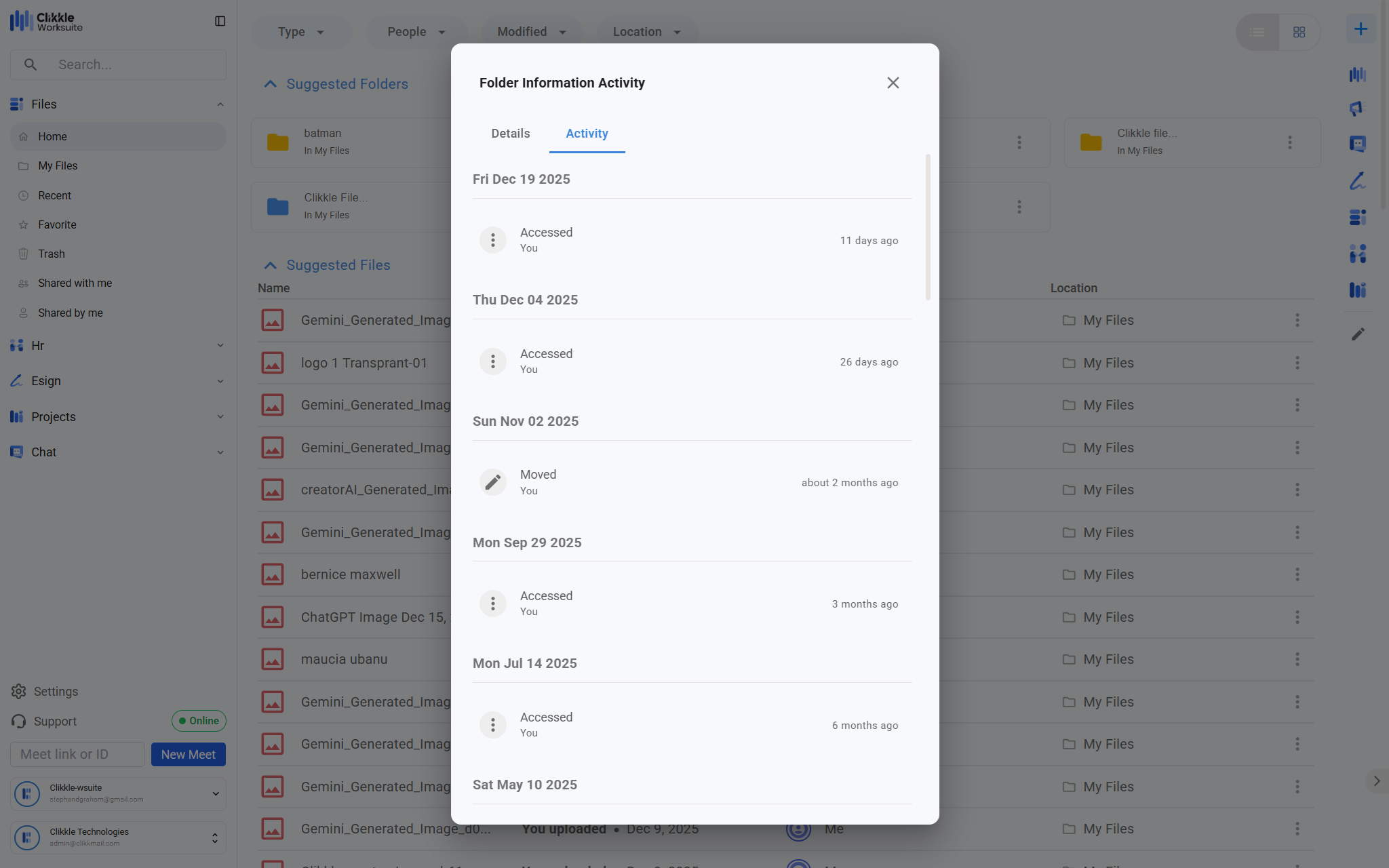Open the Settings gear in sidebar
The width and height of the screenshot is (1389, 868).
pyautogui.click(x=18, y=691)
